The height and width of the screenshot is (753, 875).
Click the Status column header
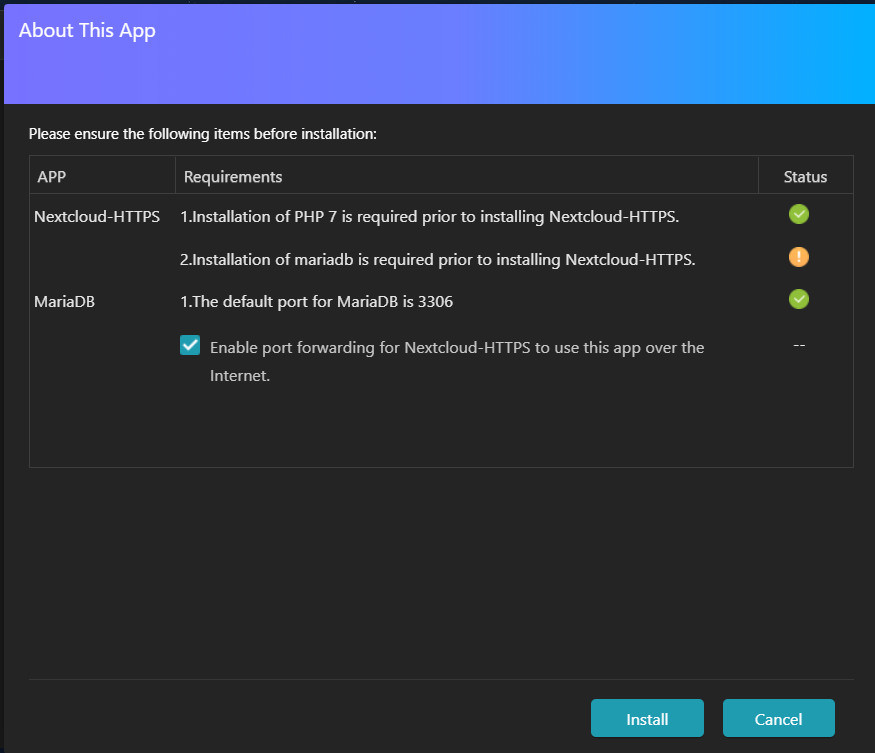coord(805,177)
